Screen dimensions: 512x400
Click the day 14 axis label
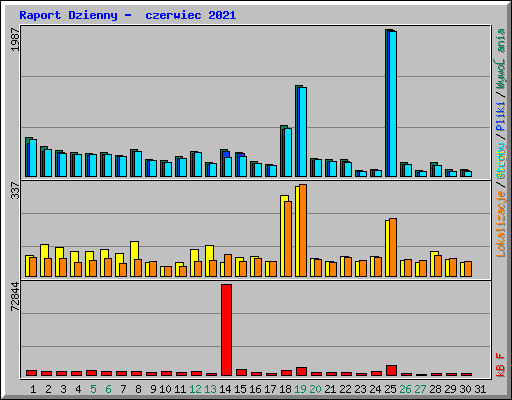click(225, 389)
